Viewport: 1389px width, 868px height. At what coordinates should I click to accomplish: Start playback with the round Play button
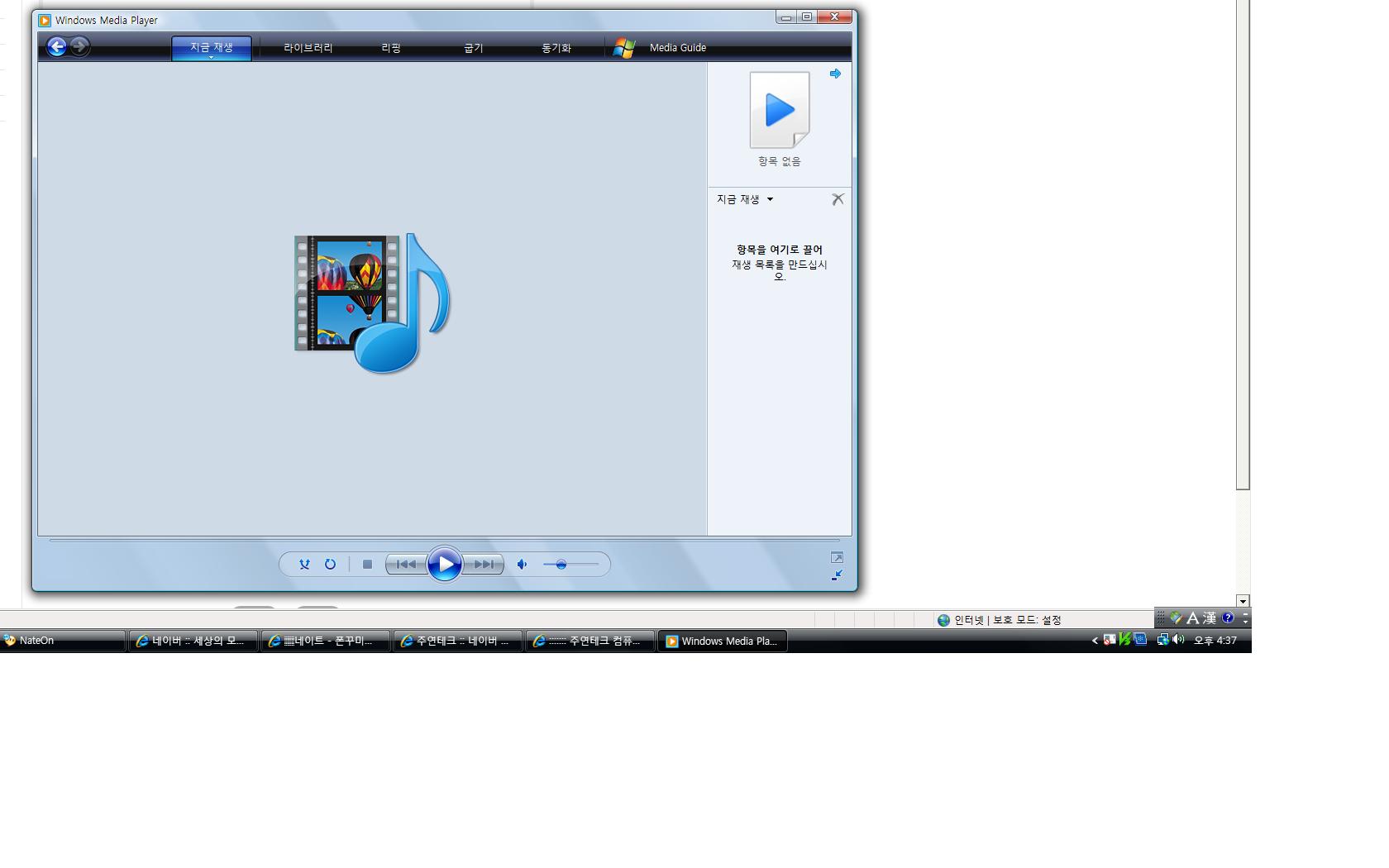pyautogui.click(x=445, y=565)
